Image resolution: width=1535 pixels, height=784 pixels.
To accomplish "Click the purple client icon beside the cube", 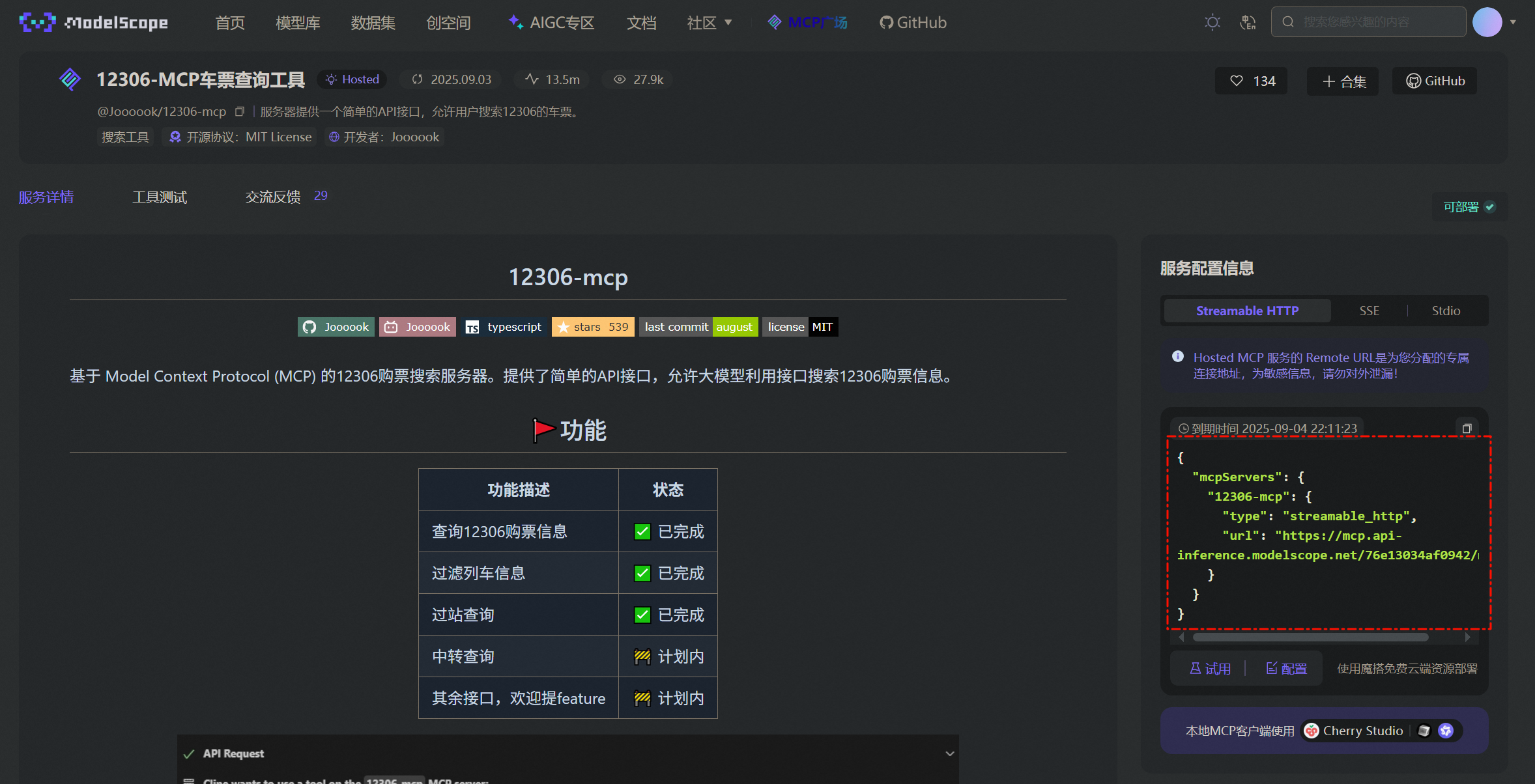I will [x=1446, y=731].
